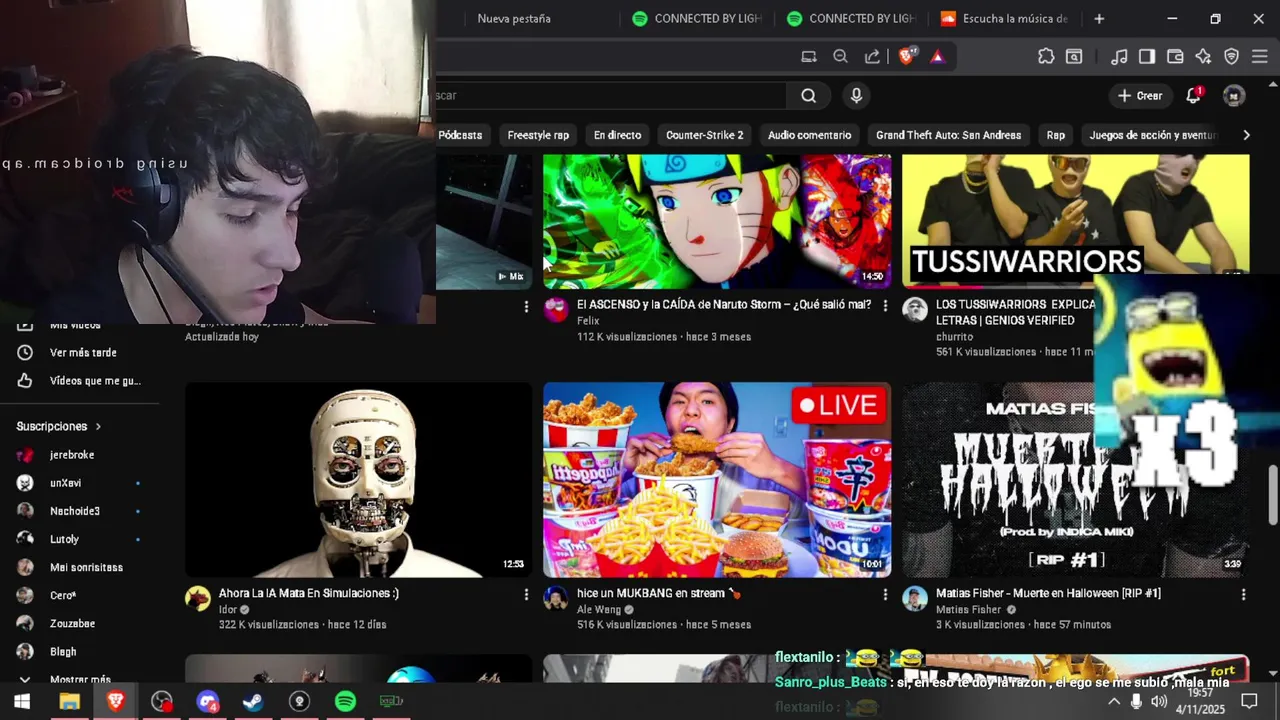Click the tab search icon in toolbar
The height and width of the screenshot is (720, 1280).
tap(1074, 57)
